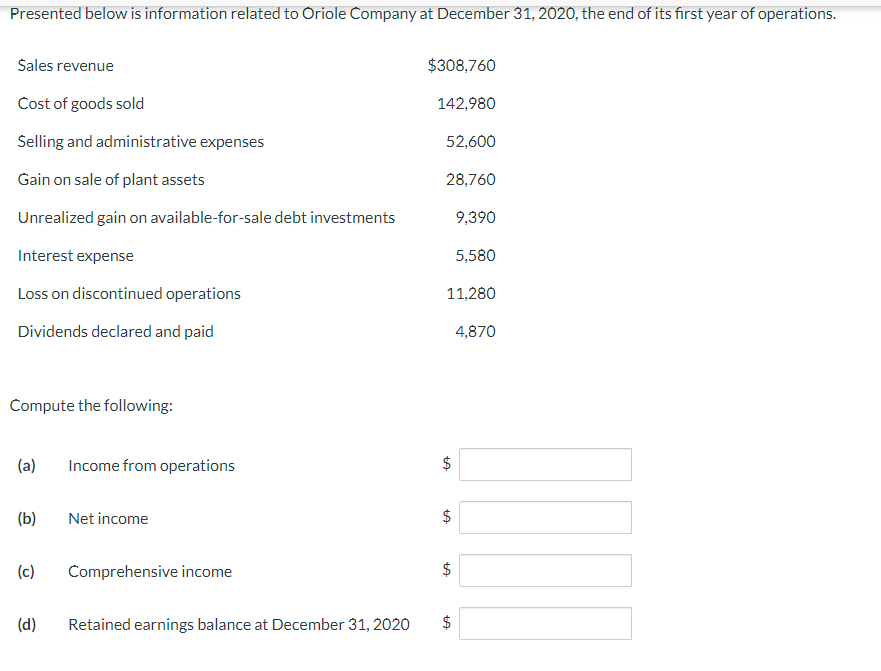The width and height of the screenshot is (881, 671).
Task: Select the Sales revenue label
Action: (65, 65)
